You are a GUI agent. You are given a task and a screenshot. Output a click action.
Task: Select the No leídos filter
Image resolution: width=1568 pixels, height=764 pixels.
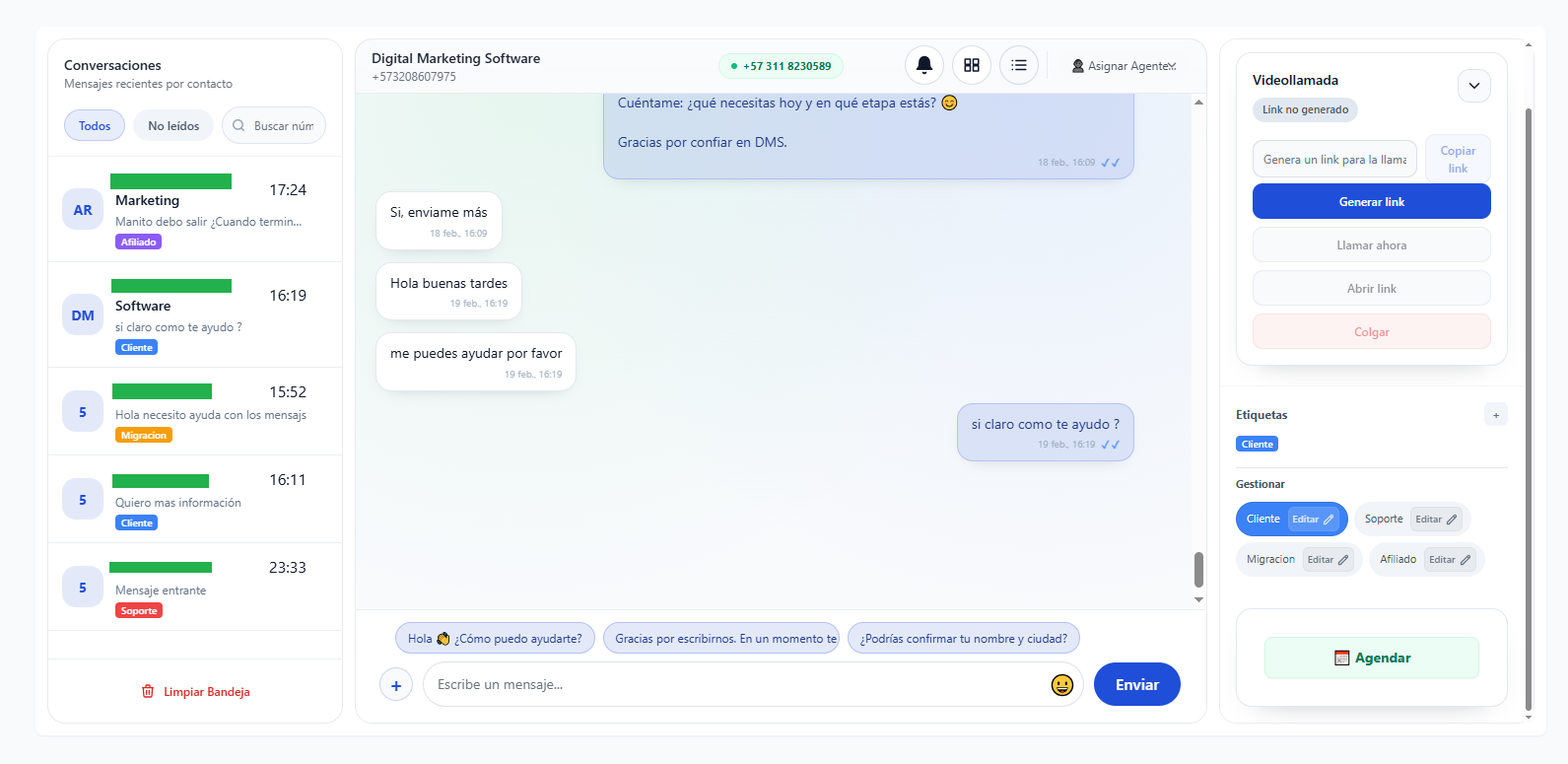click(x=173, y=126)
